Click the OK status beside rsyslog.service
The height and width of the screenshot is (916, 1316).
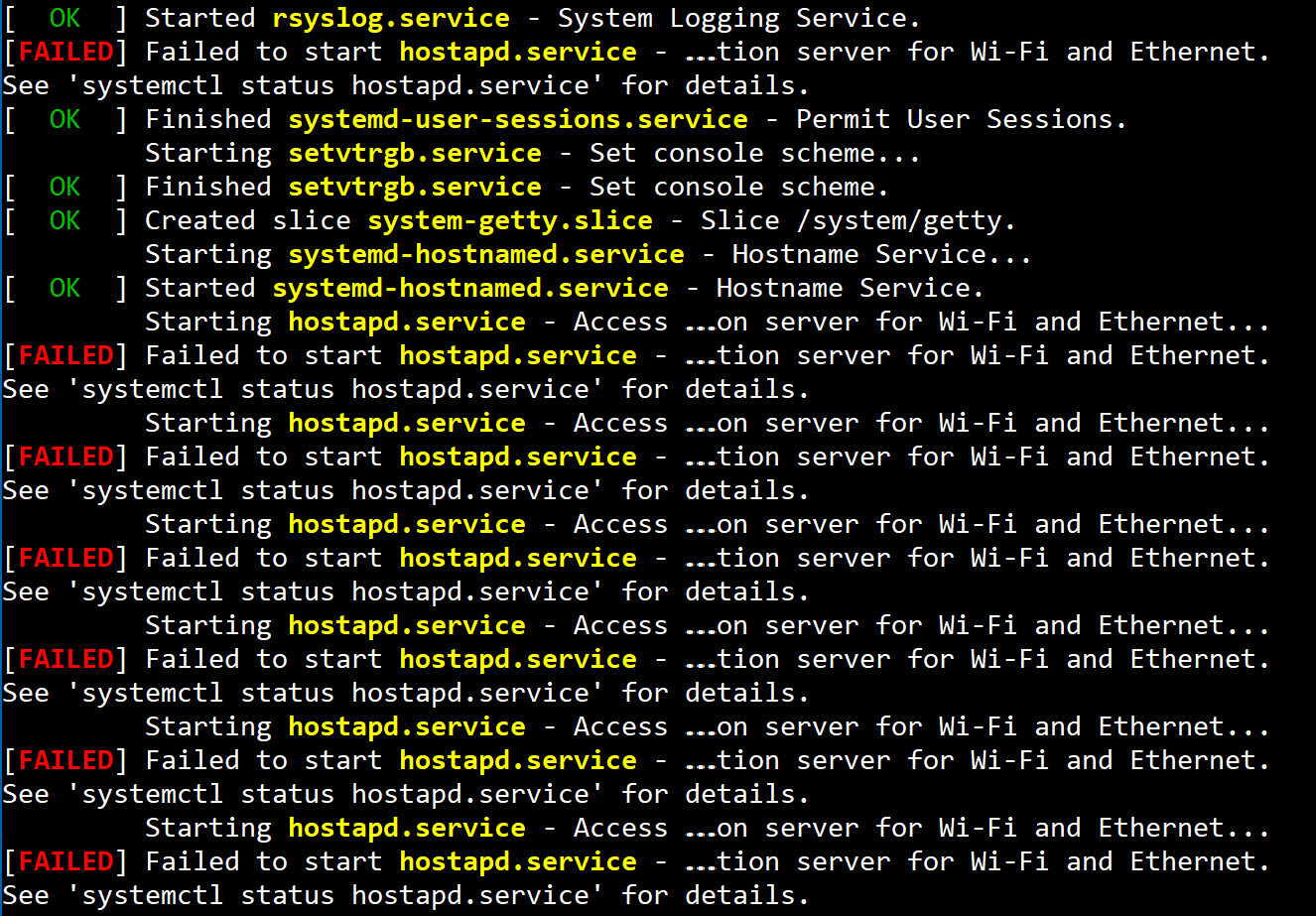[66, 18]
